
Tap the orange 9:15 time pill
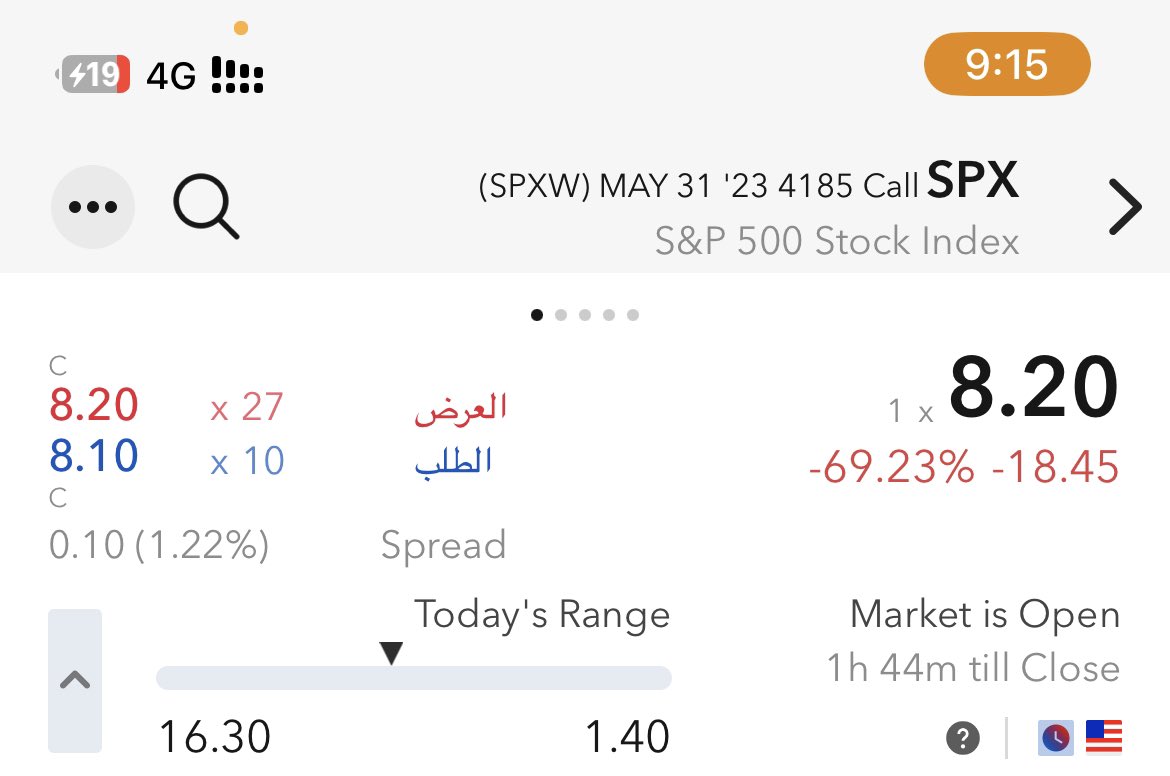pos(1007,64)
